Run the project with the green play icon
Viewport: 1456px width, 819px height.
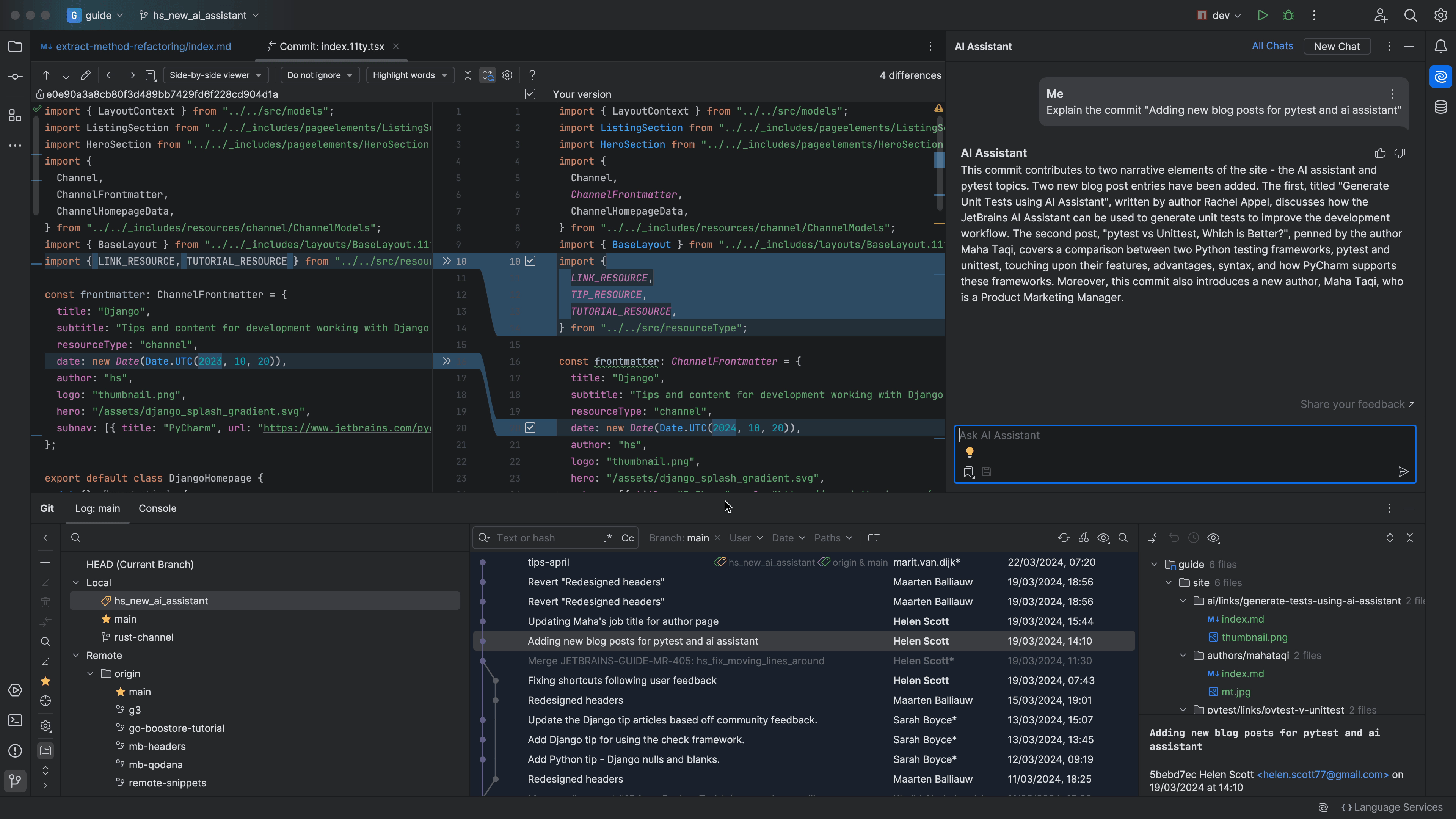[1263, 15]
